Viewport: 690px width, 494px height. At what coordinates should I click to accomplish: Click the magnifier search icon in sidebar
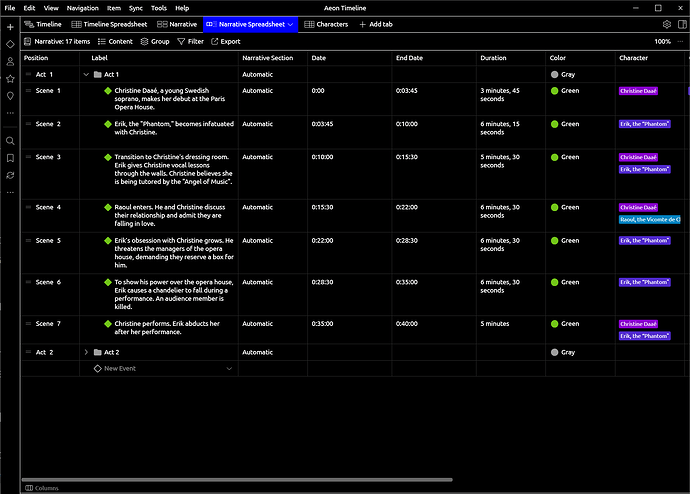(10, 141)
